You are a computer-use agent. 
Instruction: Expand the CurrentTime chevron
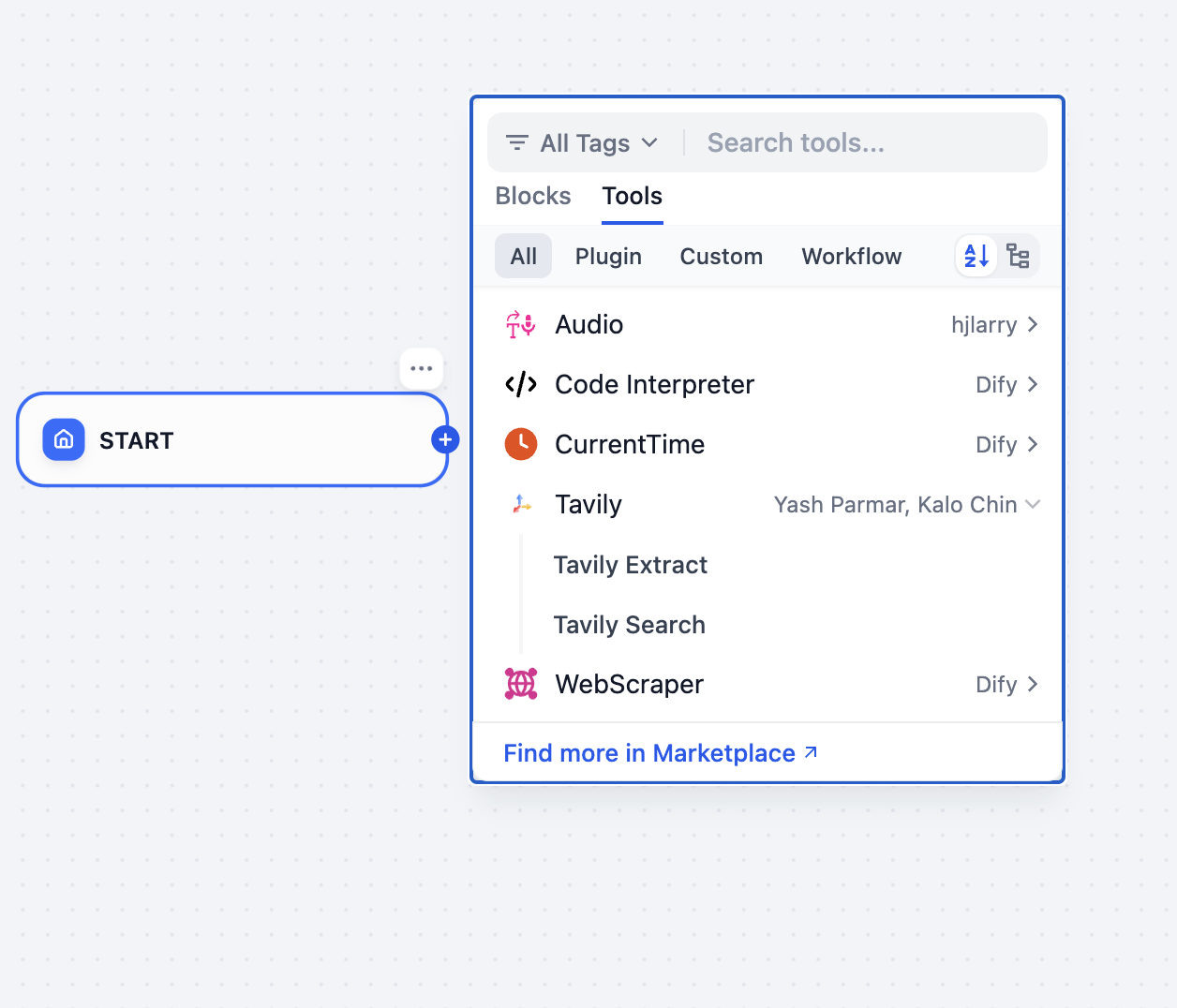(x=1033, y=444)
